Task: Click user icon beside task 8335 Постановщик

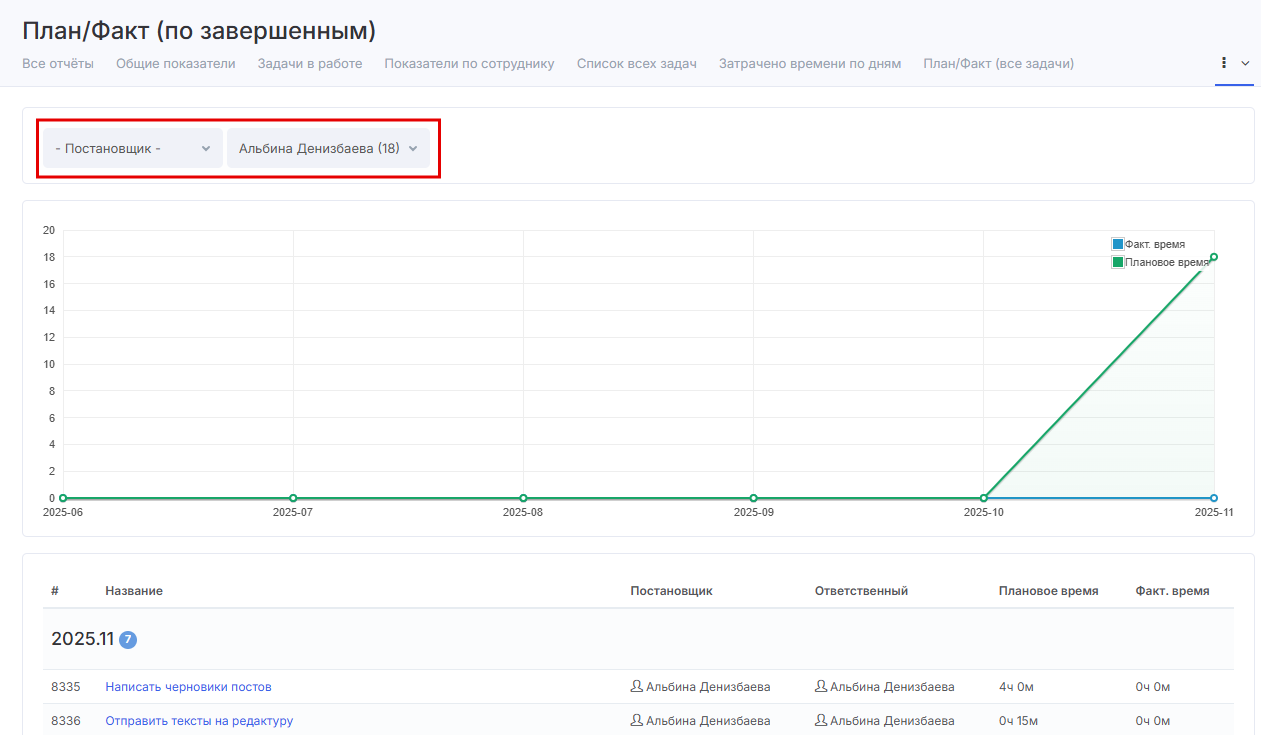Action: [636, 687]
